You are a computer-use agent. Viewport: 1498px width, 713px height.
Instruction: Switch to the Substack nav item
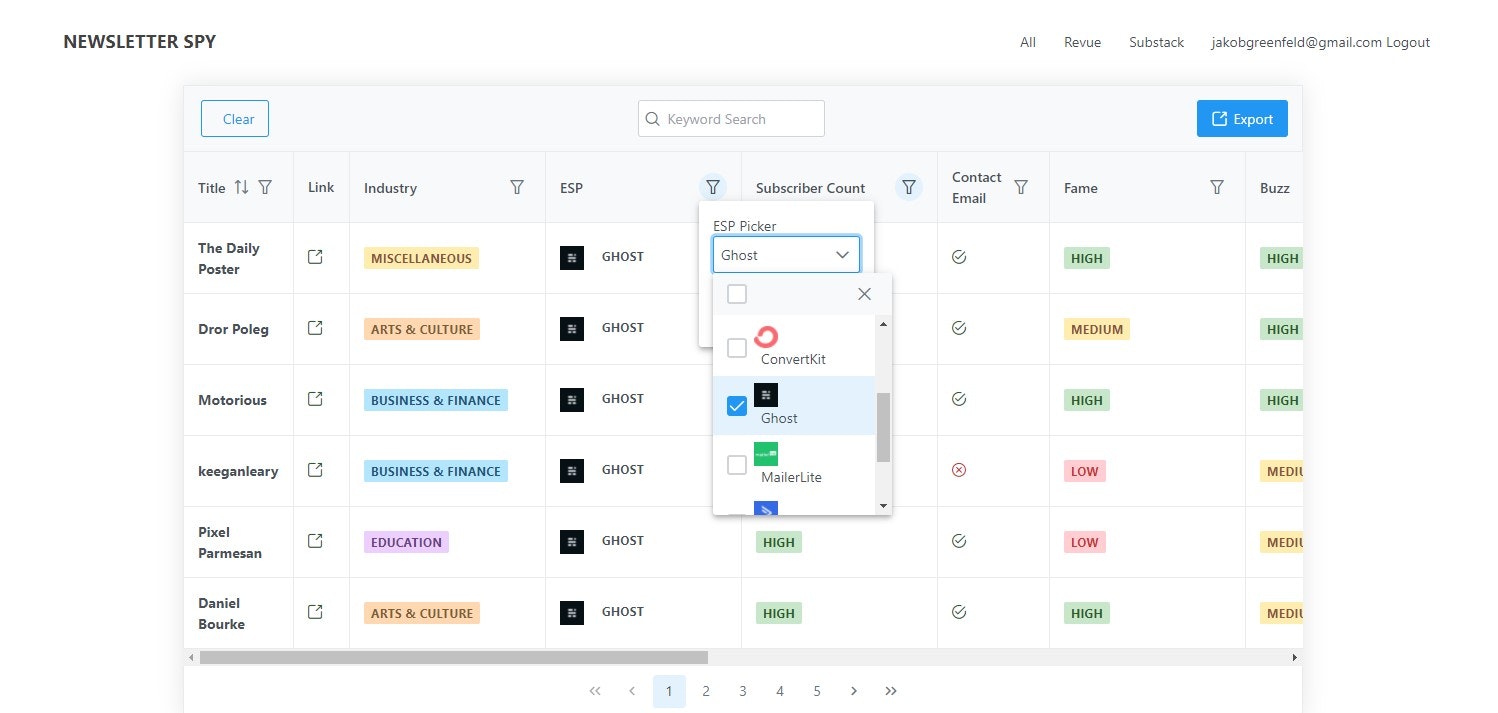(1156, 42)
